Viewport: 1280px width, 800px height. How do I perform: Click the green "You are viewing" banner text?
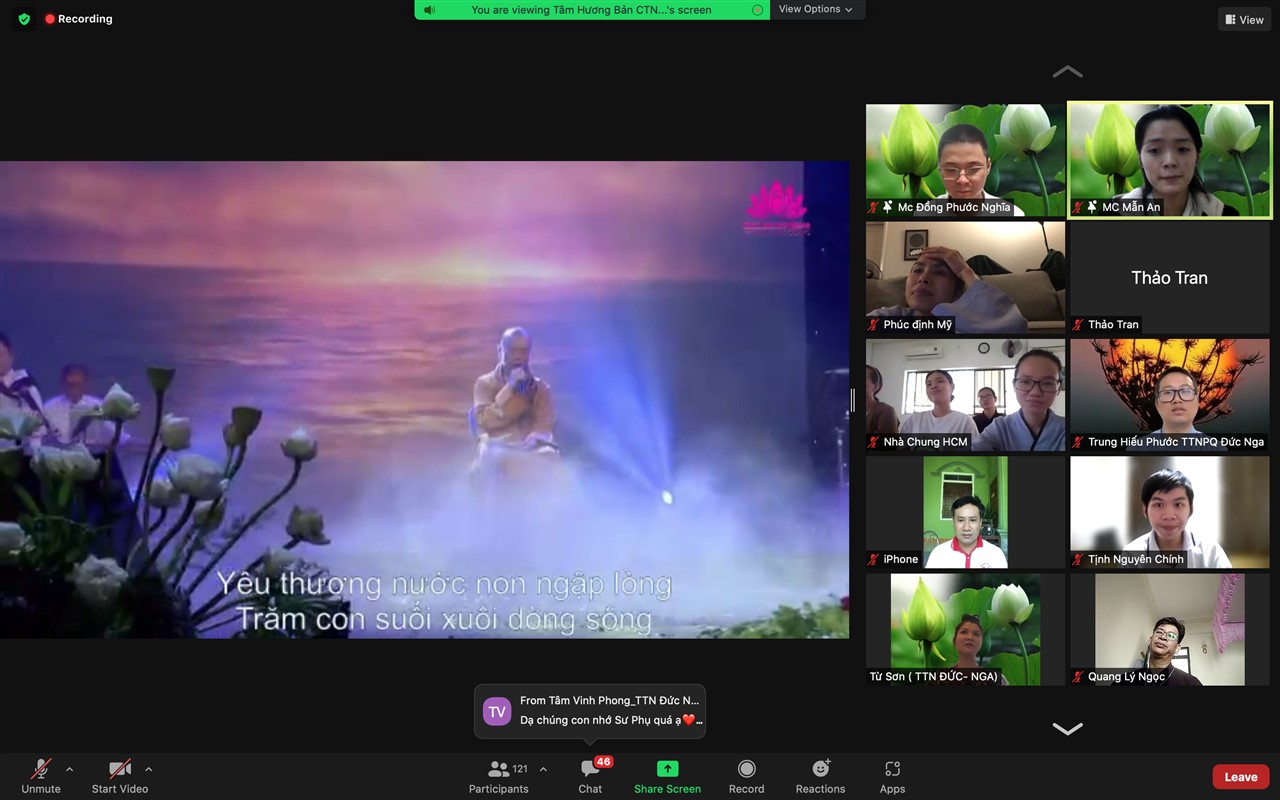coord(591,10)
